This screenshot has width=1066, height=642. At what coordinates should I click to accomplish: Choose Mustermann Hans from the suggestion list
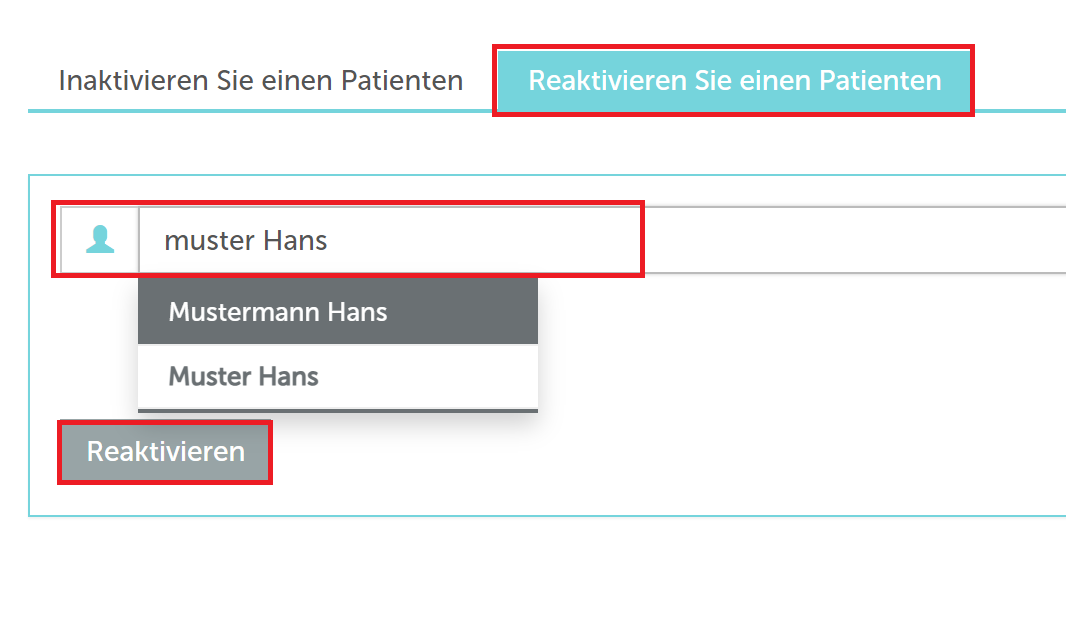(338, 311)
